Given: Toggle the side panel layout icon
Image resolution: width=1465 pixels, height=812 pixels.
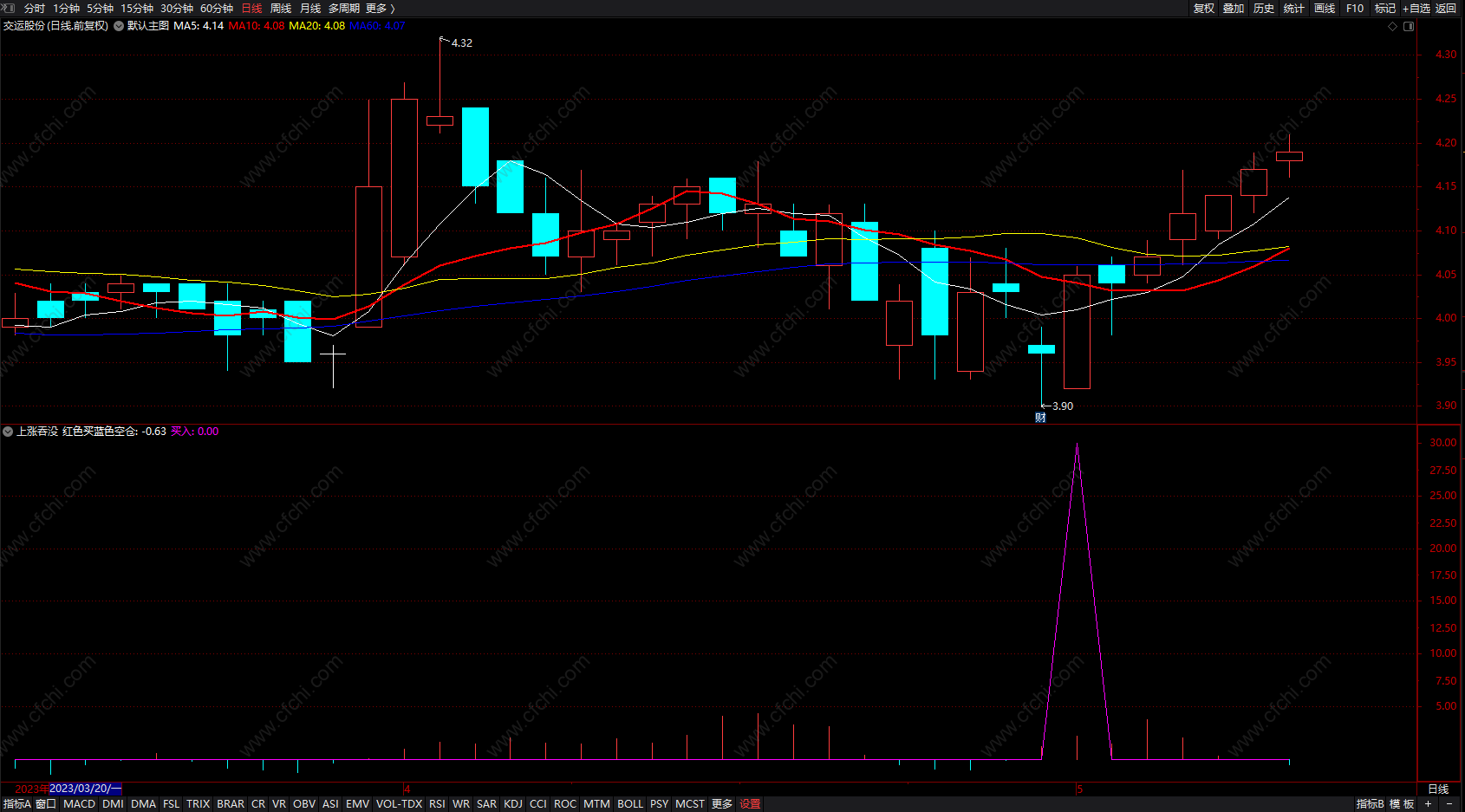Looking at the screenshot, I should pyautogui.click(x=1409, y=26).
